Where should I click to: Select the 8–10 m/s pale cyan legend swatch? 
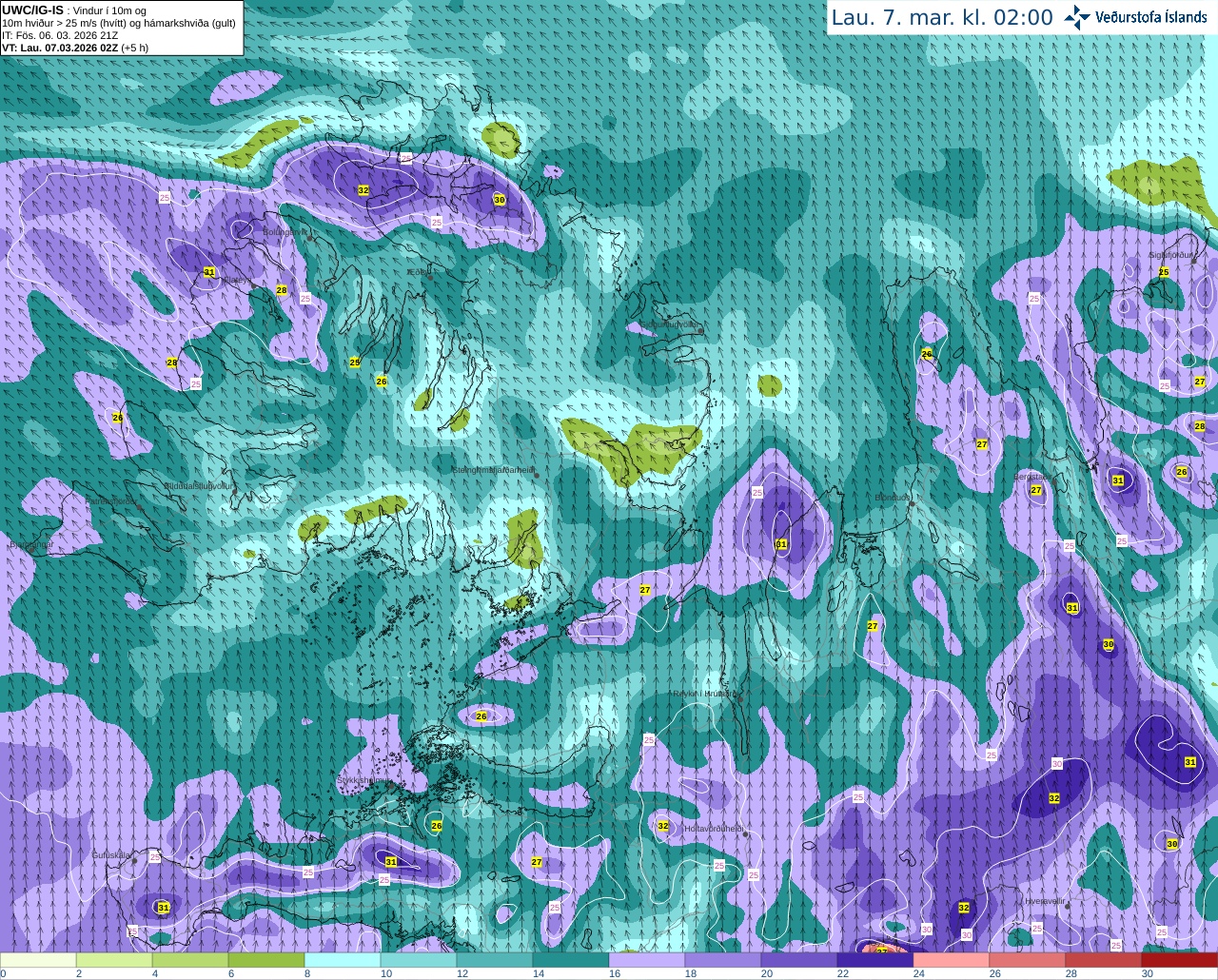coord(343,960)
